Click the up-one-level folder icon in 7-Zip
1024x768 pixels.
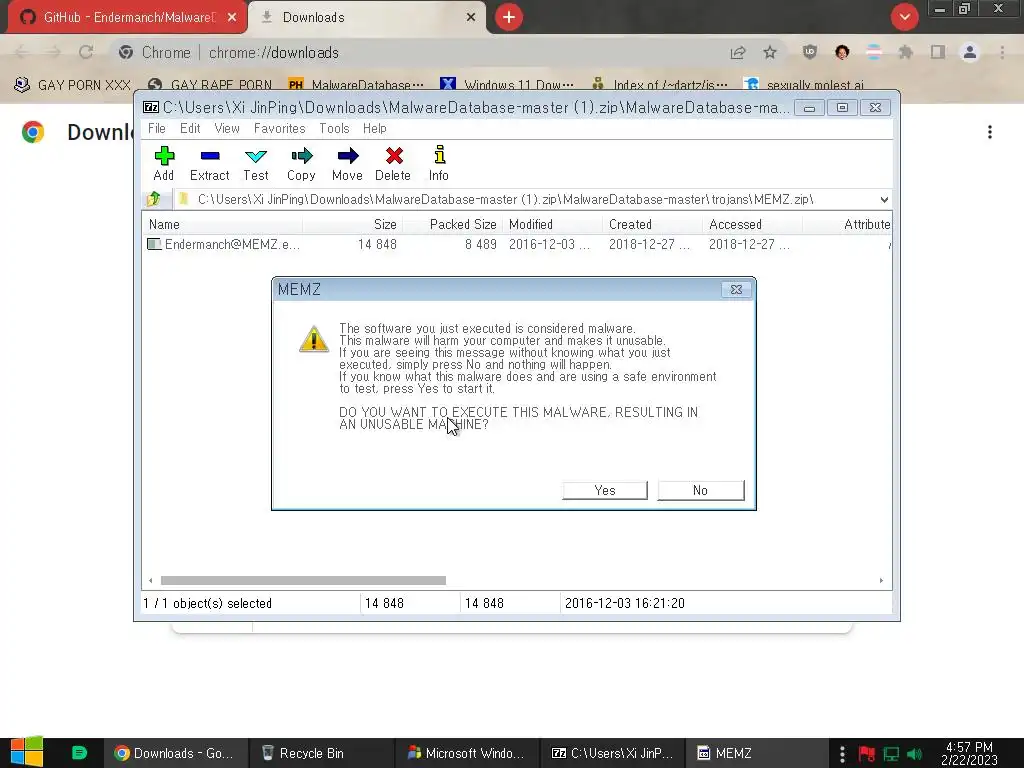pyautogui.click(x=154, y=199)
